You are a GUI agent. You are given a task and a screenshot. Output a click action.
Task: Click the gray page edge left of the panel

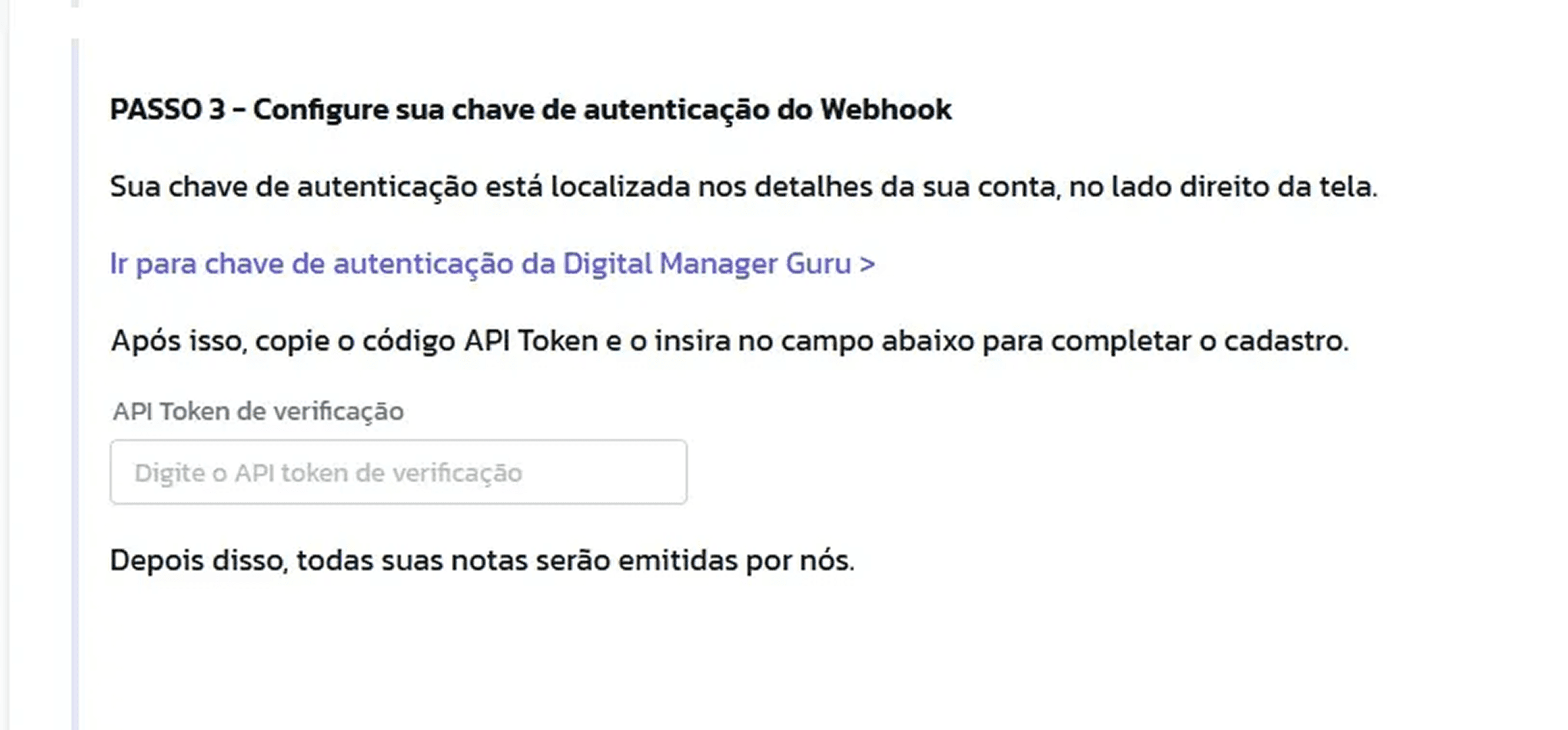click(x=5, y=366)
